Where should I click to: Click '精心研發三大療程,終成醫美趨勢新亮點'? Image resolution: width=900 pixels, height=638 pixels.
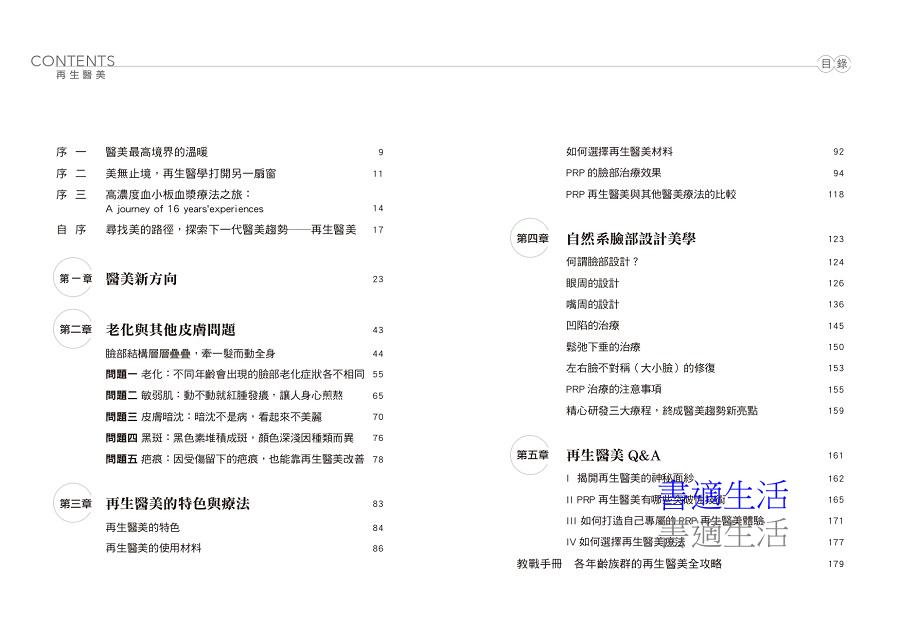coord(662,410)
